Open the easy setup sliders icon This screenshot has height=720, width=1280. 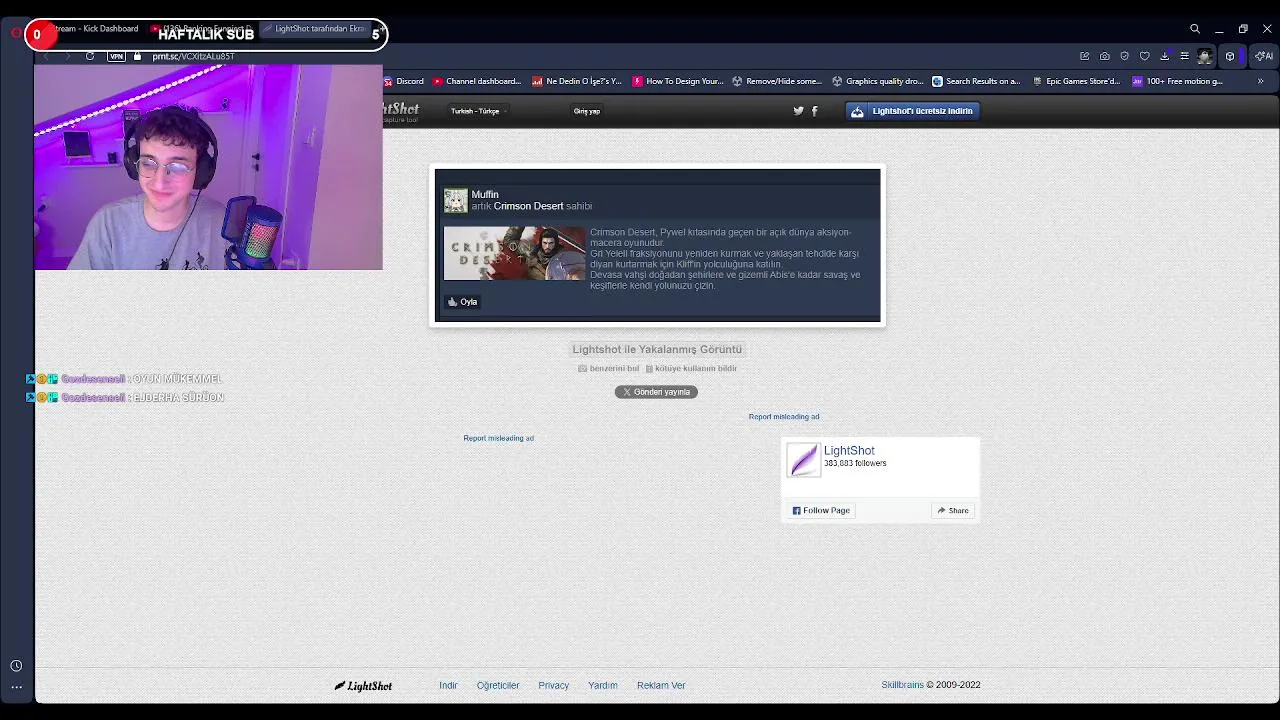coord(1184,56)
